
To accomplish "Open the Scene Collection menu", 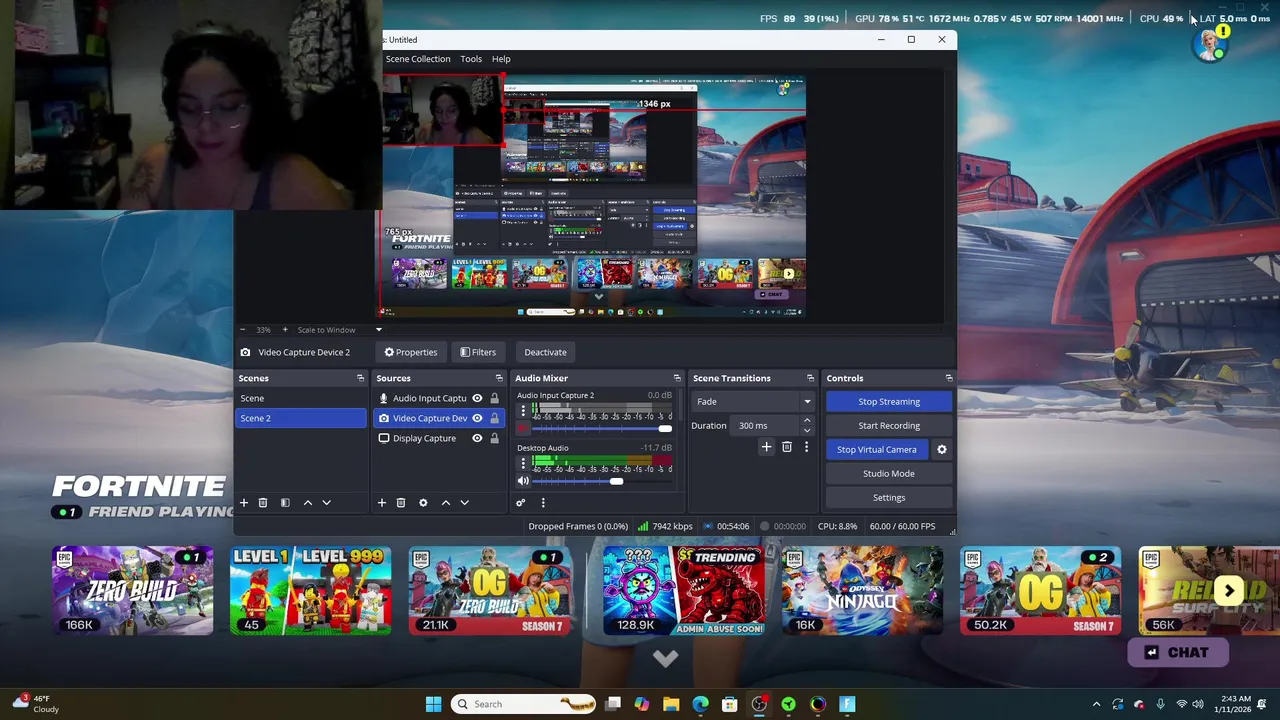I will pos(418,59).
